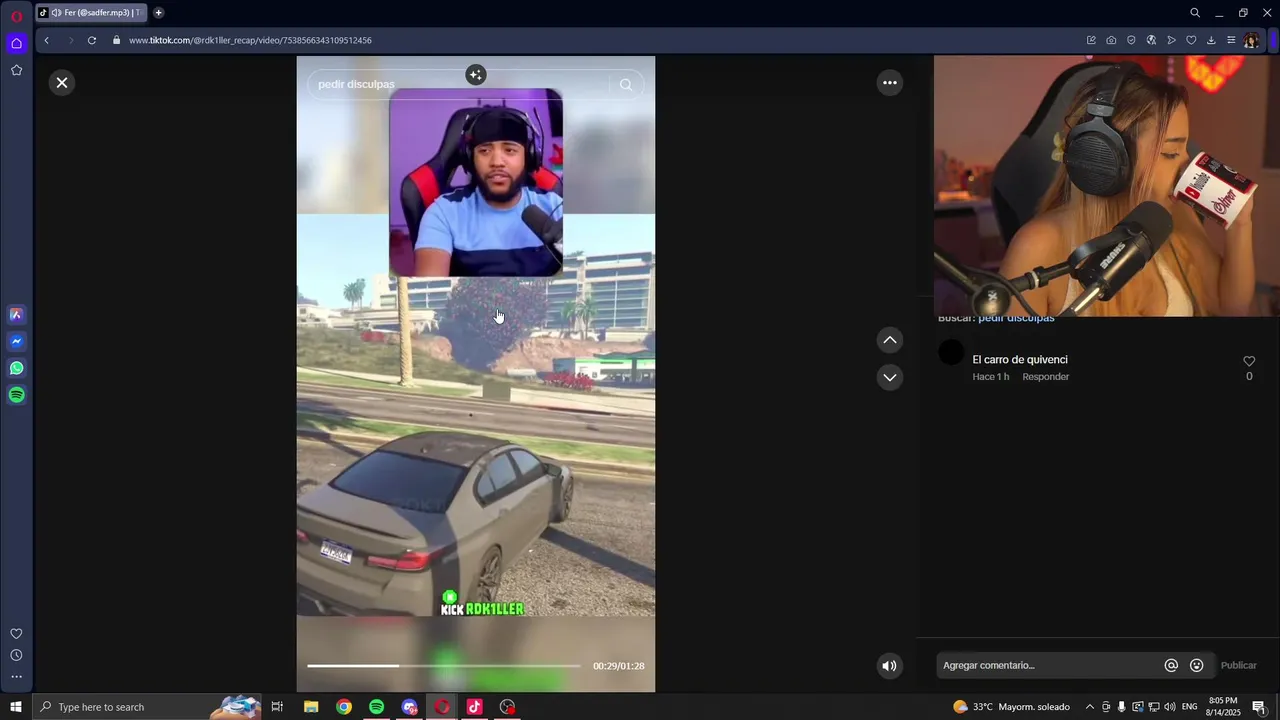Open Opera sidebar more options dots
Screen dimensions: 1280x720
pos(16,677)
